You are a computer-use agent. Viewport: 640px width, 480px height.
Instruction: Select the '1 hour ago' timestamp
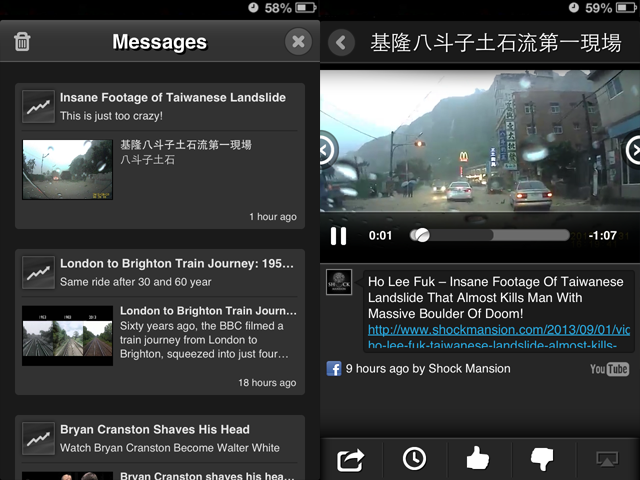pos(273,217)
